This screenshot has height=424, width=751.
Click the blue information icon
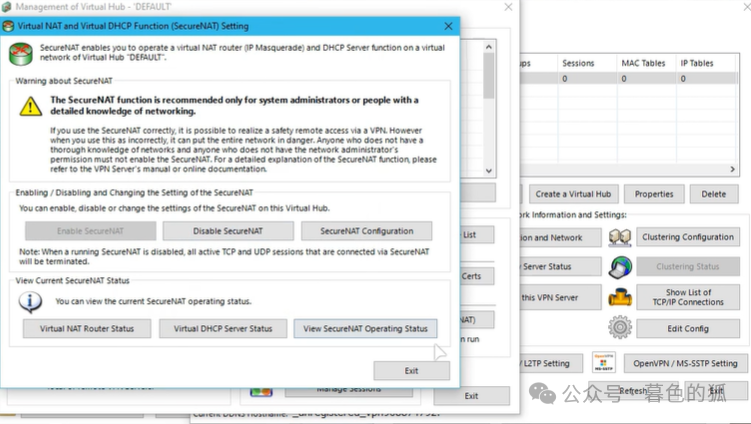31,301
